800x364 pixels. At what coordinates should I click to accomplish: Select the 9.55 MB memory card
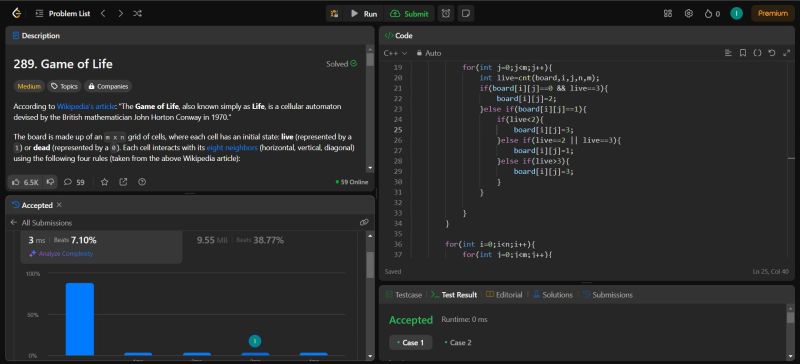click(x=240, y=240)
